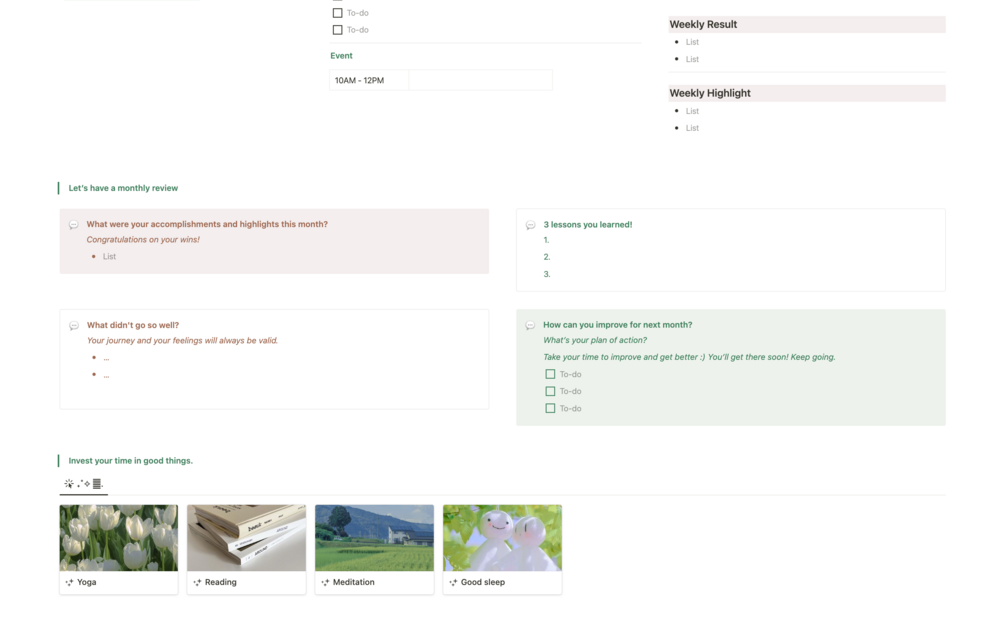Check the middle To-do in green improvement box

pos(550,391)
